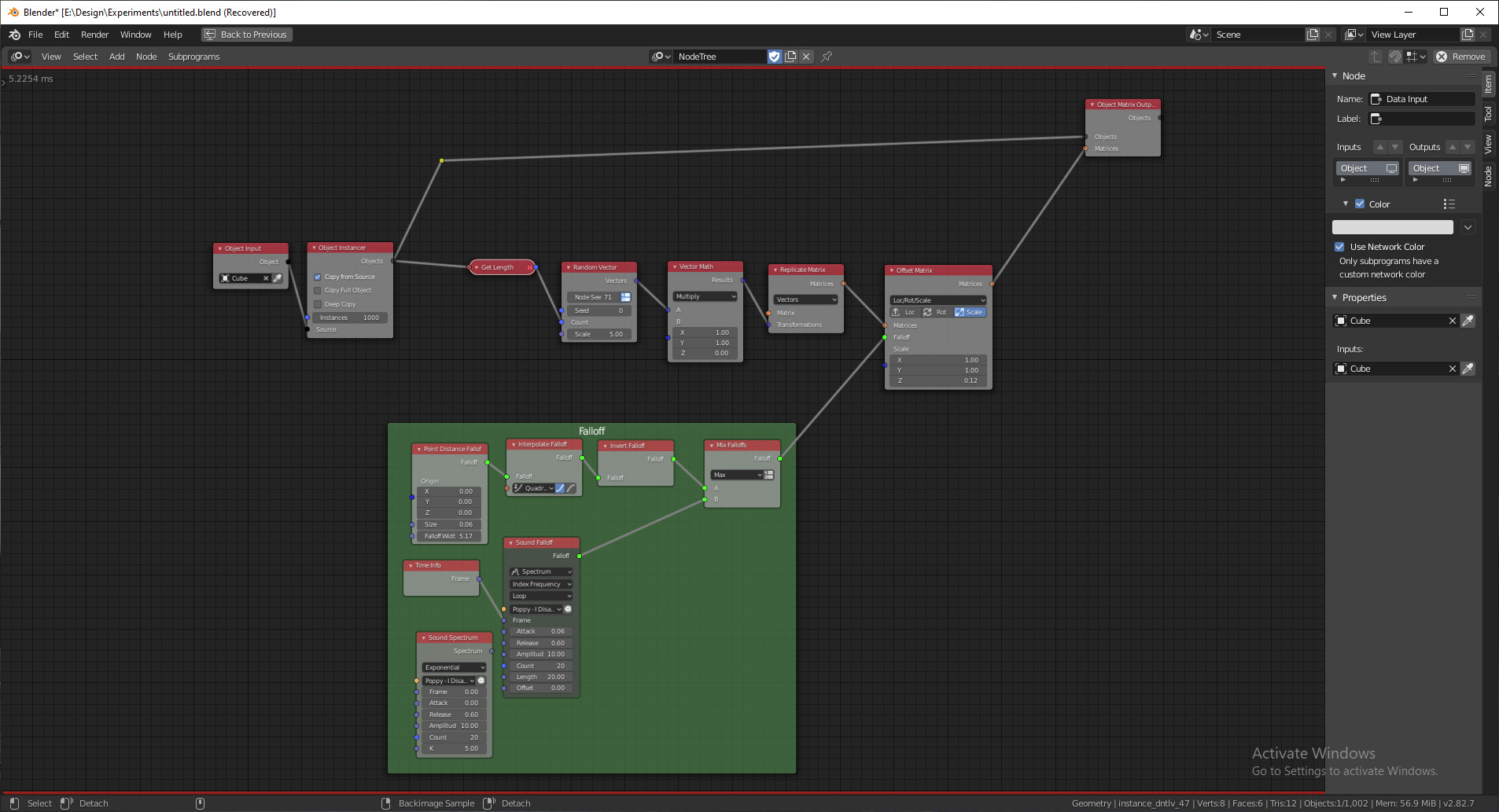Click the Remove button top right
The width and height of the screenshot is (1499, 812).
tap(1460, 56)
